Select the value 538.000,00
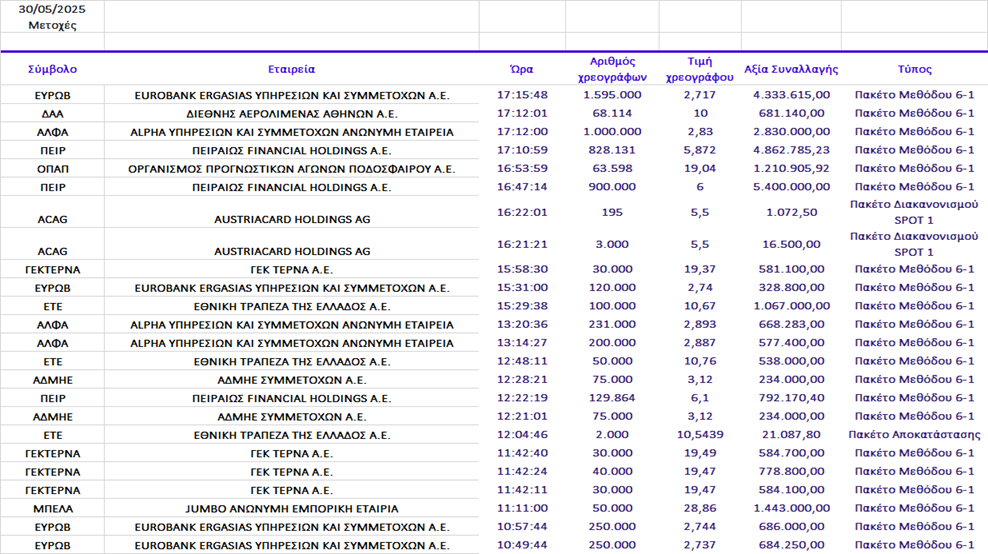 791,361
